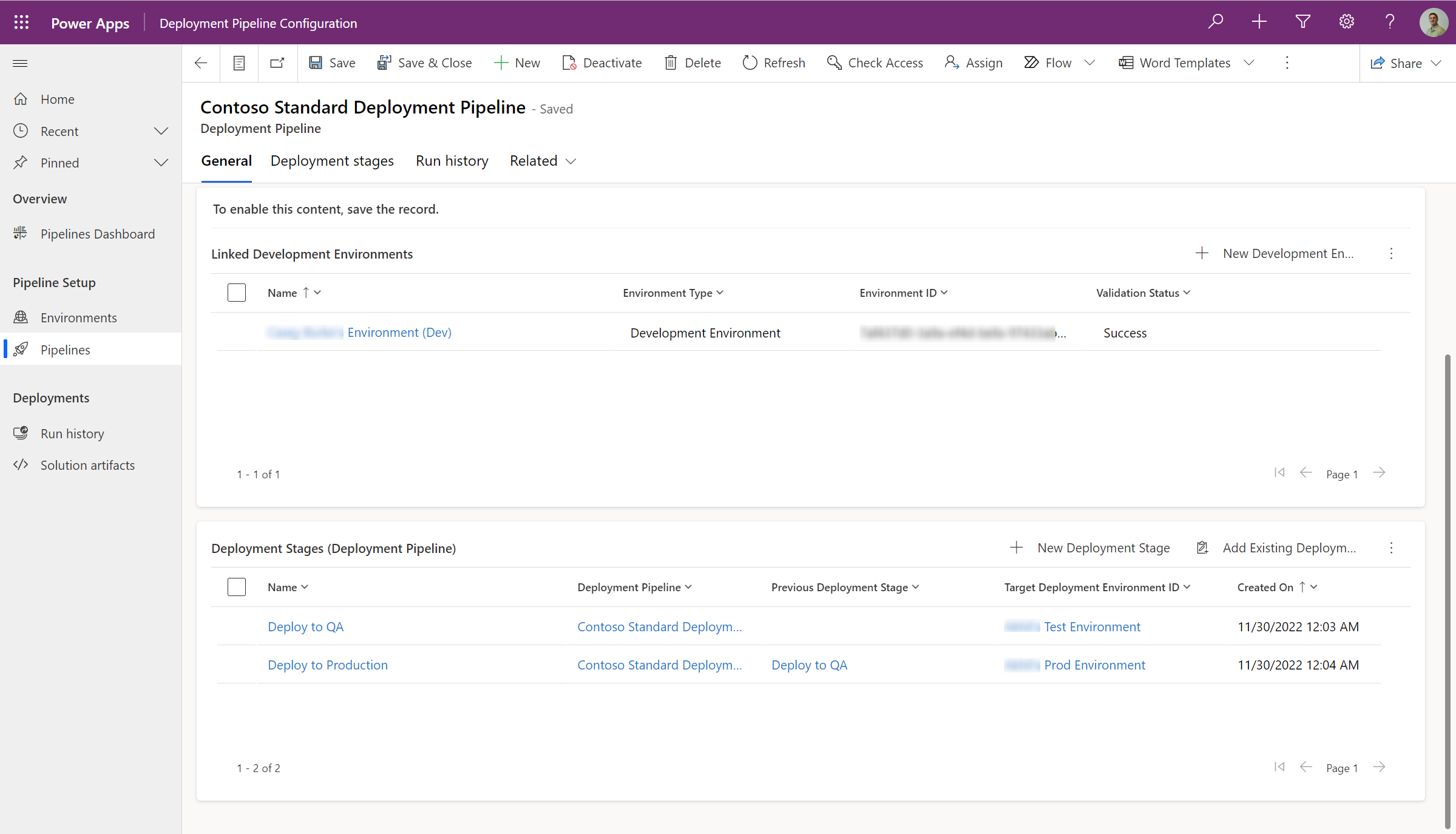
Task: Click the Share button
Action: pos(1396,63)
